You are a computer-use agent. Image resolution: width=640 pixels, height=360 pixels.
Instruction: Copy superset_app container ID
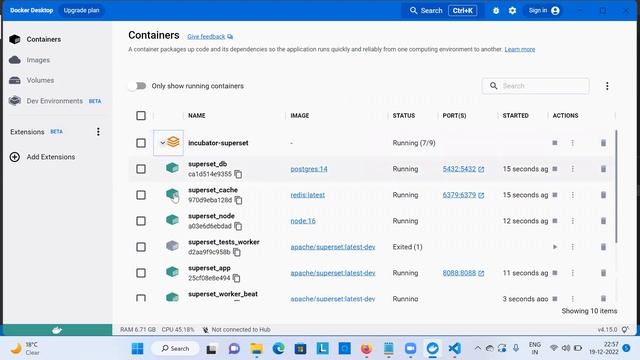[236, 278]
